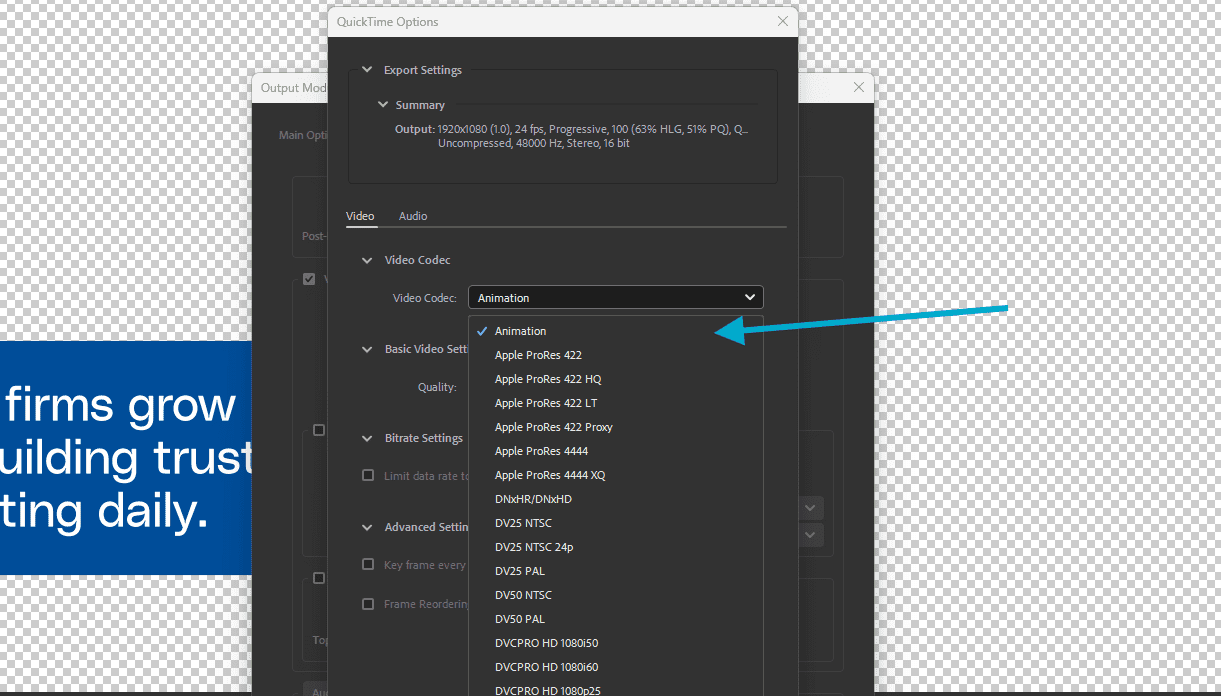The width and height of the screenshot is (1221, 696).
Task: Switch to the Video tab
Action: point(360,216)
